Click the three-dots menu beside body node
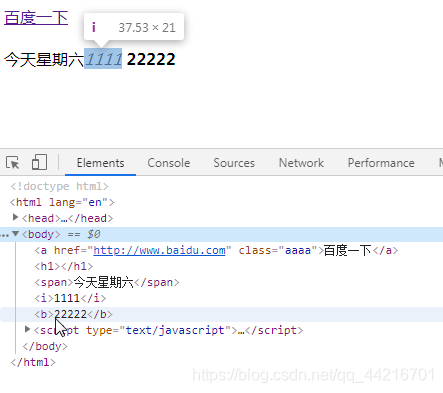Image resolution: width=443 pixels, height=393 pixels. coord(5,235)
